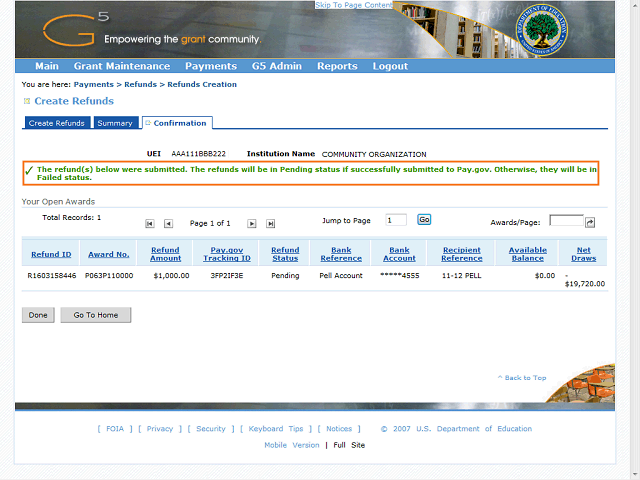640x480 pixels.
Task: Click the *****4555 bank account cell
Action: tap(400, 276)
